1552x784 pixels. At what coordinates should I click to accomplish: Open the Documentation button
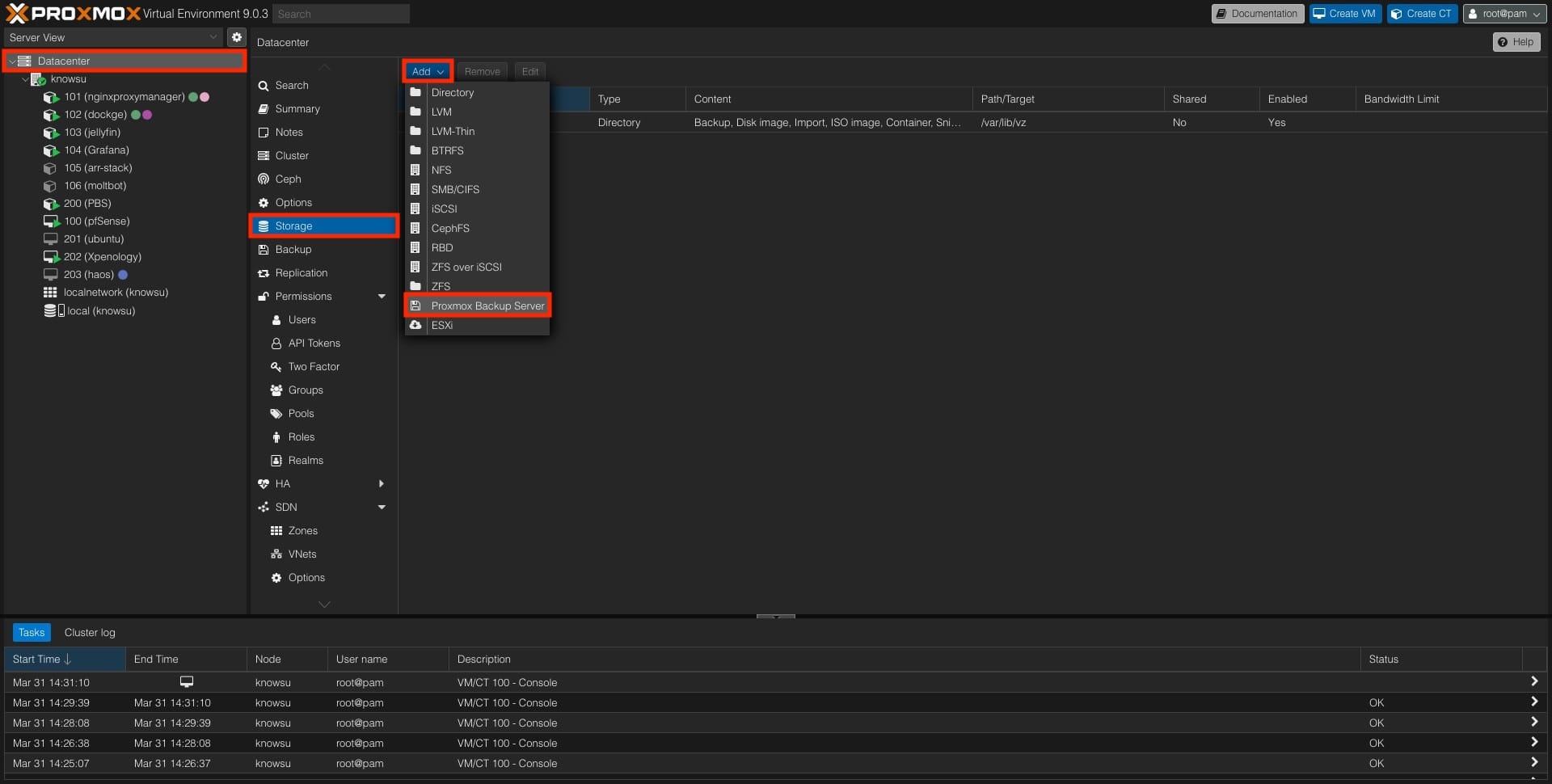click(1256, 14)
